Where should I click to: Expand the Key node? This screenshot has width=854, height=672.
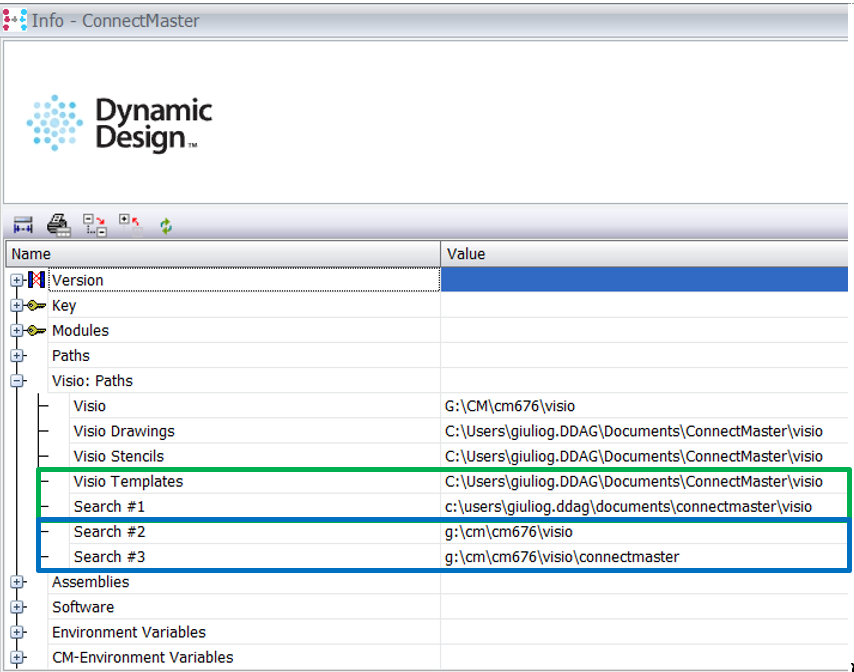tap(17, 306)
